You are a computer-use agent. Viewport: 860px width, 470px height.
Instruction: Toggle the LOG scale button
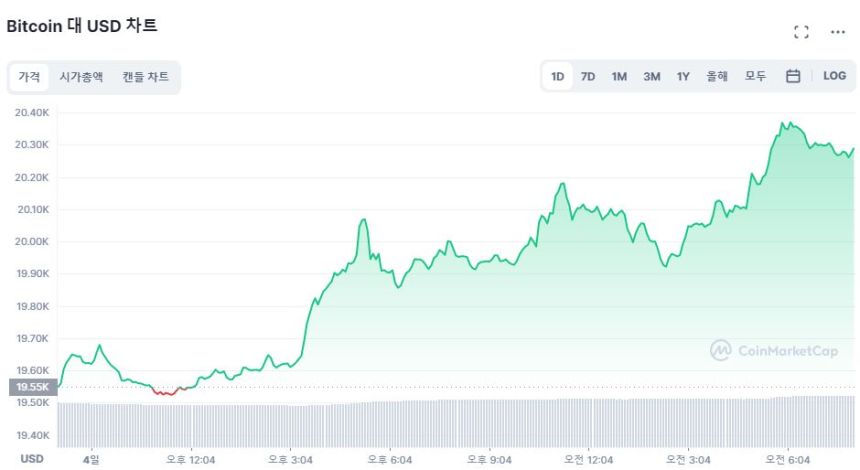(834, 76)
